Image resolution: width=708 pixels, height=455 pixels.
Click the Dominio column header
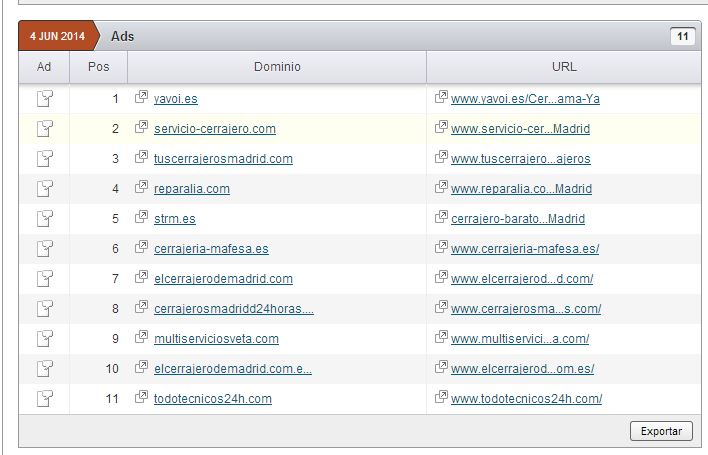[x=277, y=67]
